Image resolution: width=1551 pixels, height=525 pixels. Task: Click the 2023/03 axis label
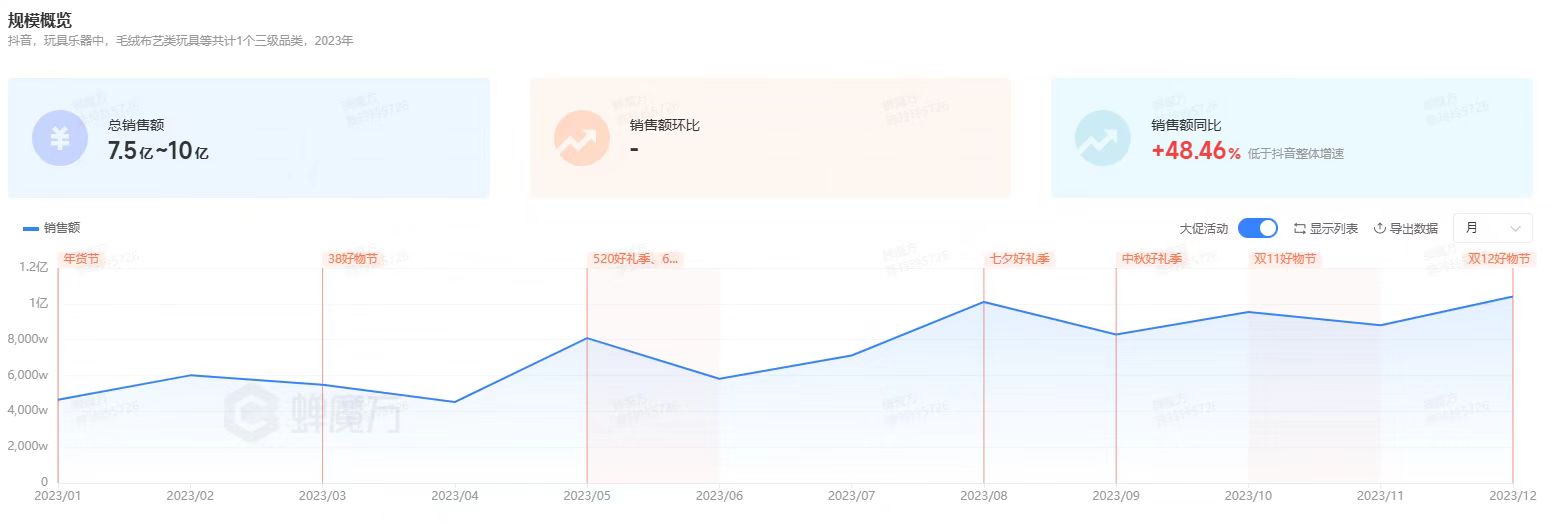point(323,495)
